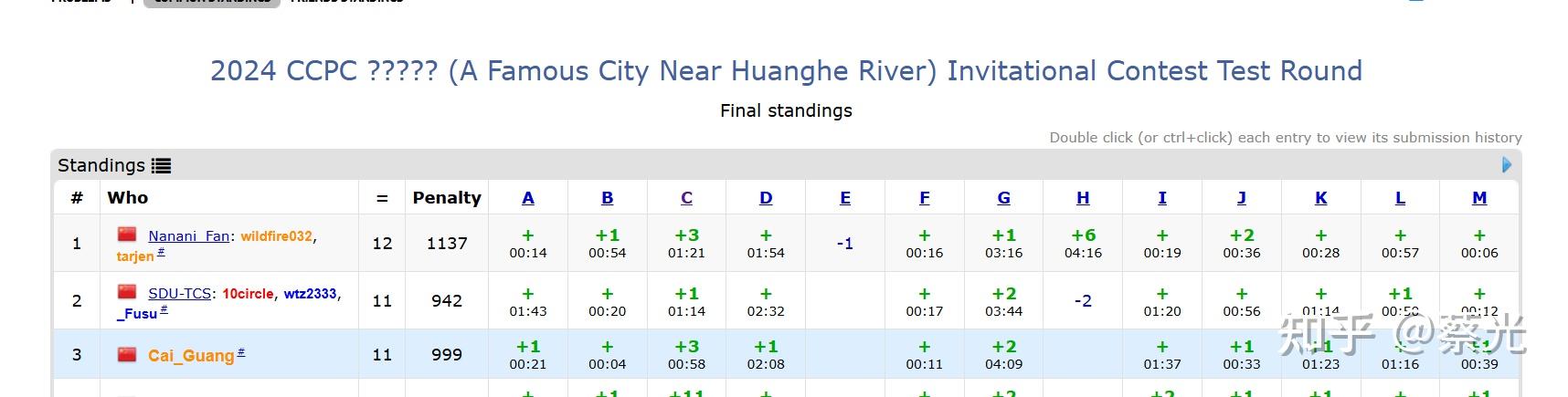
Task: Click the blue right arrow in standings header
Action: (1507, 165)
